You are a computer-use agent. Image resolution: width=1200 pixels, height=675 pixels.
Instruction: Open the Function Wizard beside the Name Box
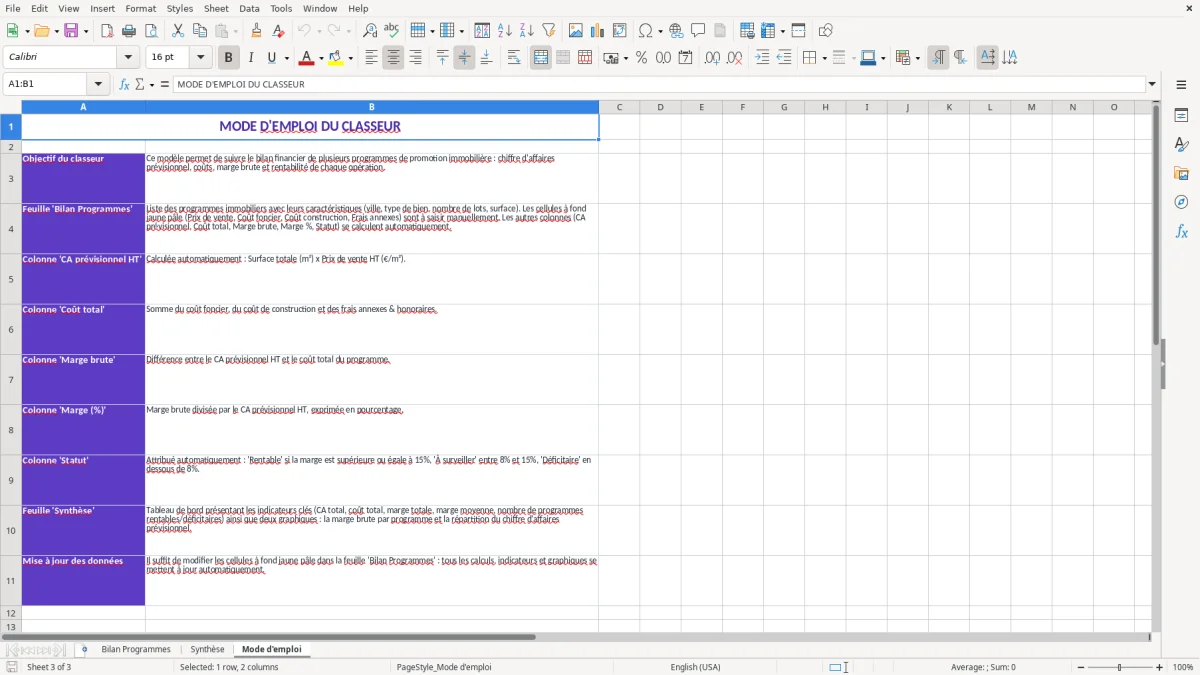125,85
